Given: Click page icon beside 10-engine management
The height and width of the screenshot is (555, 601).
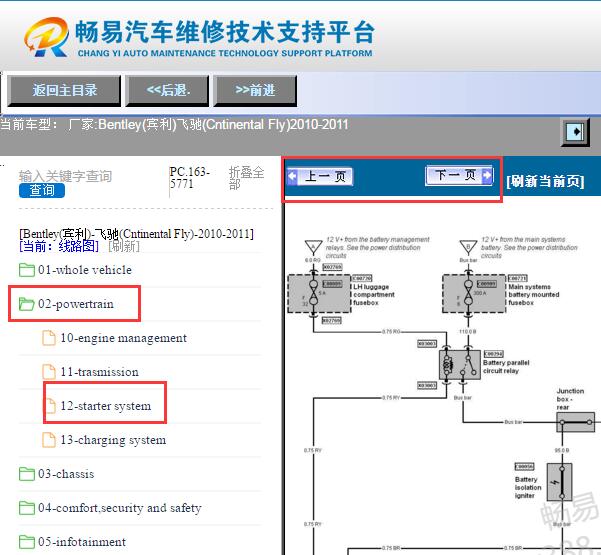Looking at the screenshot, I should [x=49, y=338].
